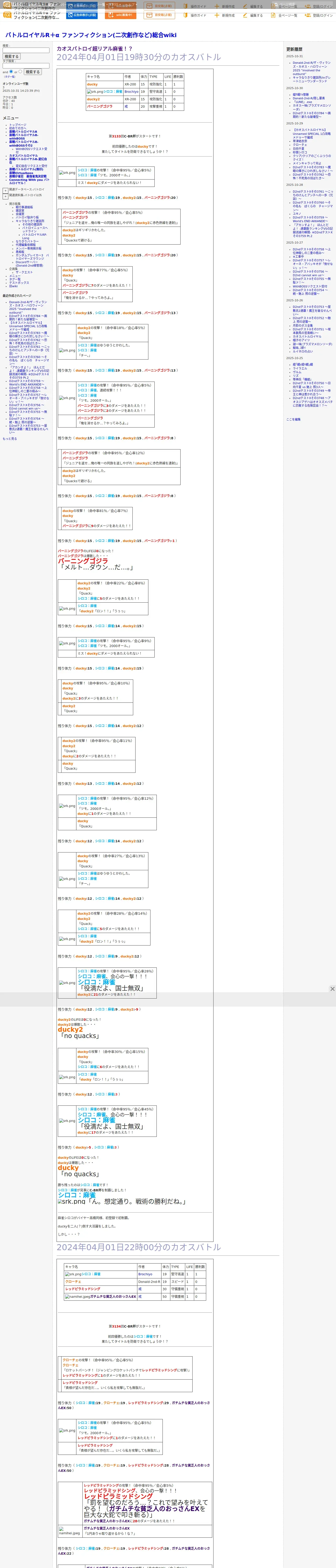Click the keyword search input field
This screenshot has width=336, height=1568.
tap(26, 50)
